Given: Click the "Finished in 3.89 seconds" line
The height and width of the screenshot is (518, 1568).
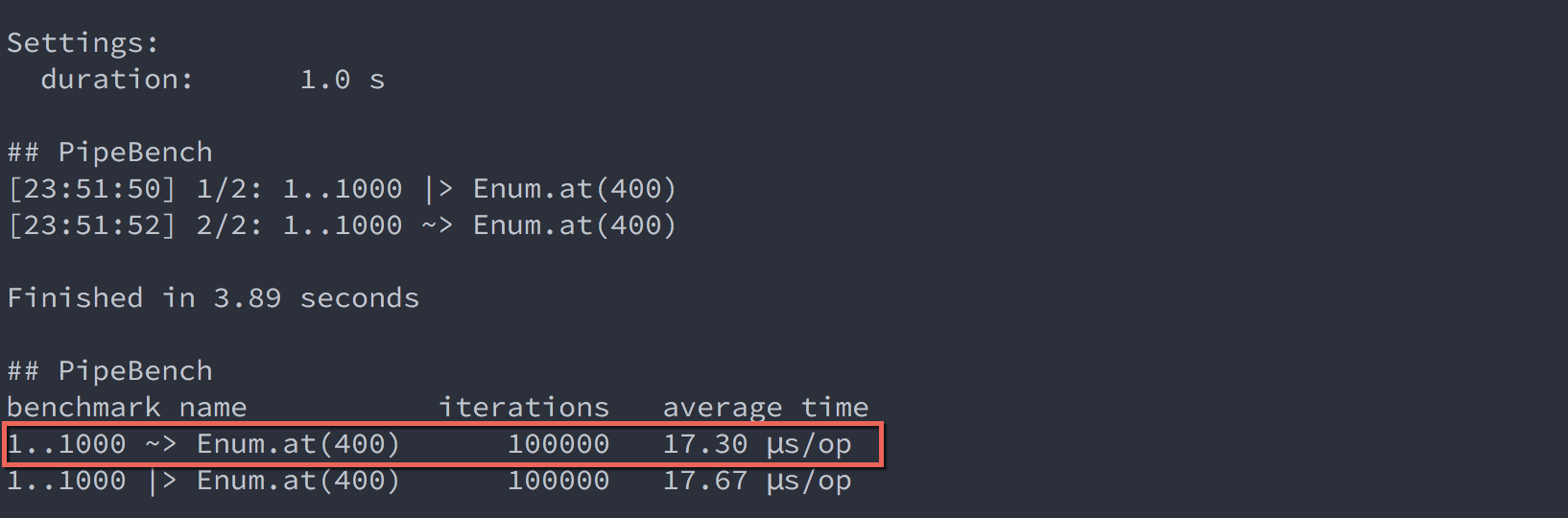Looking at the screenshot, I should pos(213,298).
